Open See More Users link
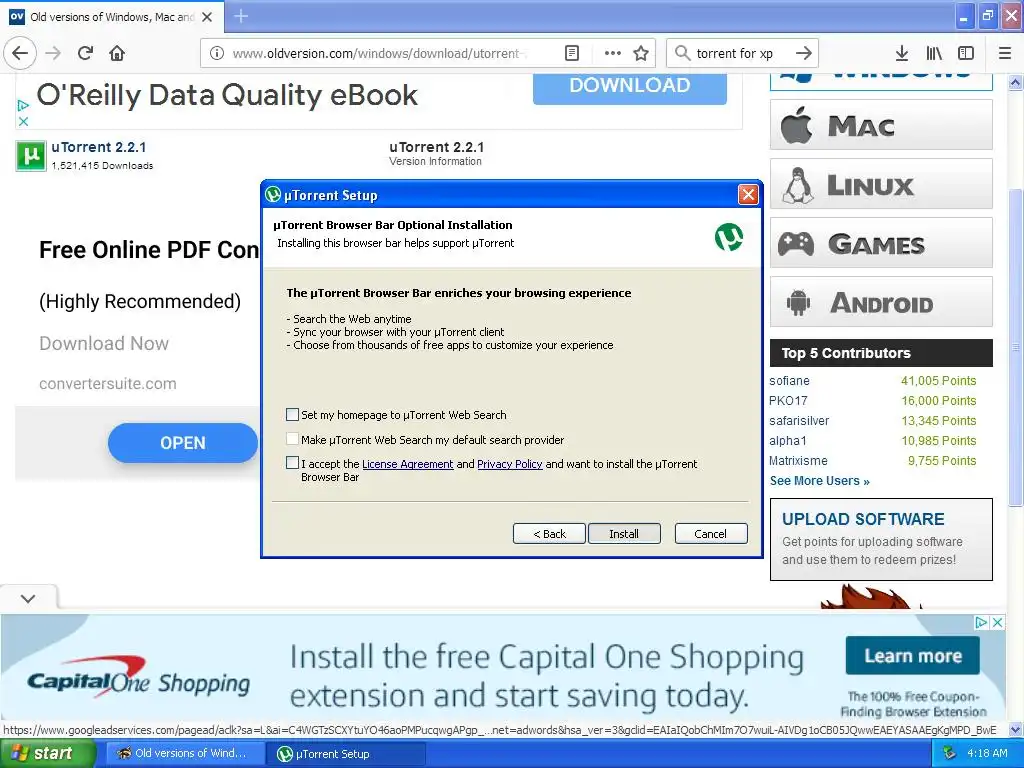The image size is (1024, 768). tap(820, 481)
